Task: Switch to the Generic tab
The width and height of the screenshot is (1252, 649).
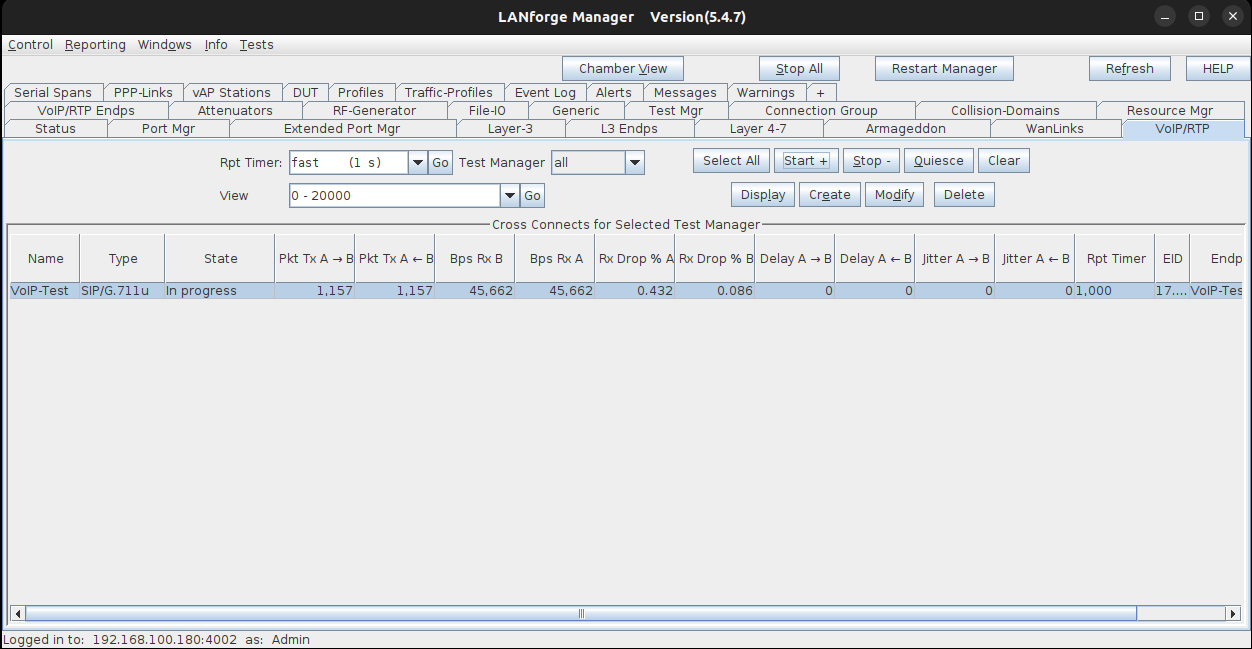Action: pyautogui.click(x=576, y=110)
